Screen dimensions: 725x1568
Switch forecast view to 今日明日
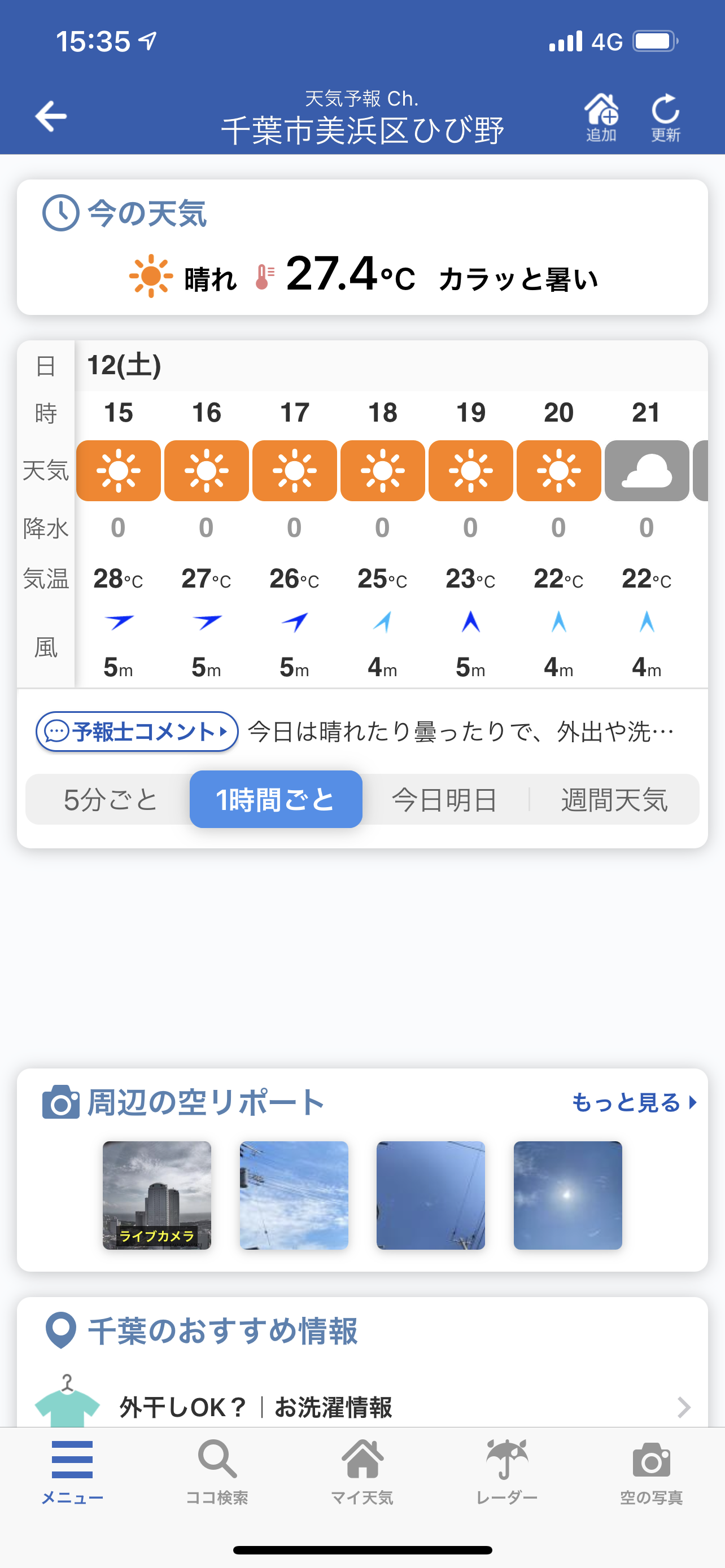point(444,799)
